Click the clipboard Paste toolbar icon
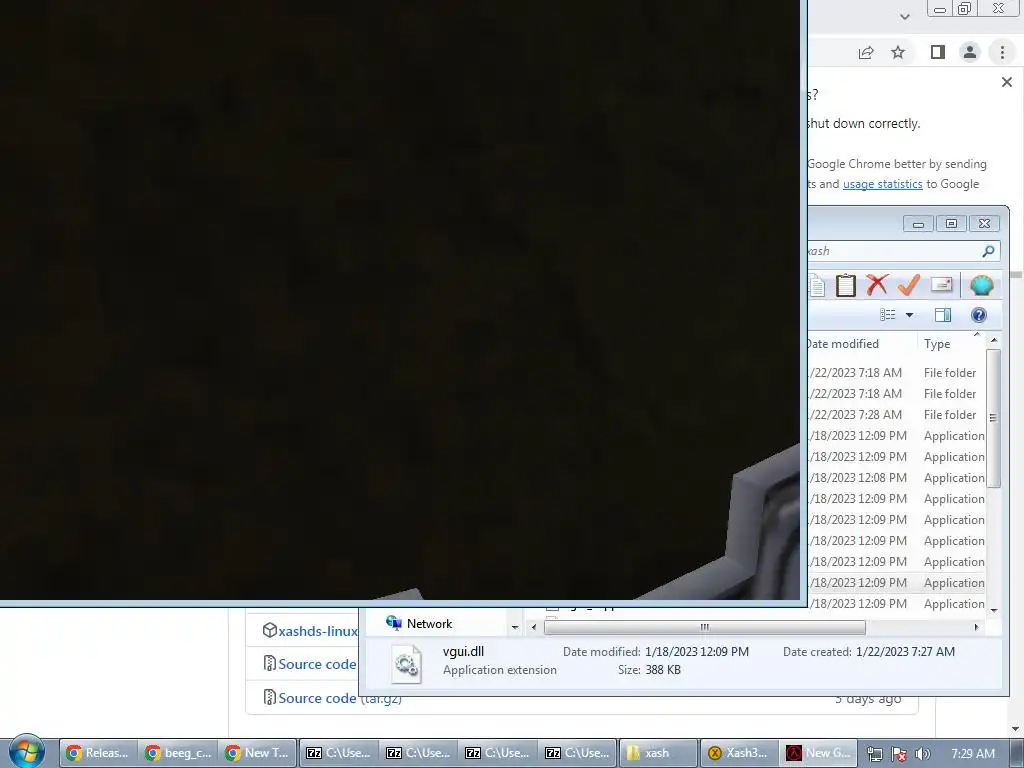Viewport: 1024px width, 768px height. pyautogui.click(x=846, y=285)
